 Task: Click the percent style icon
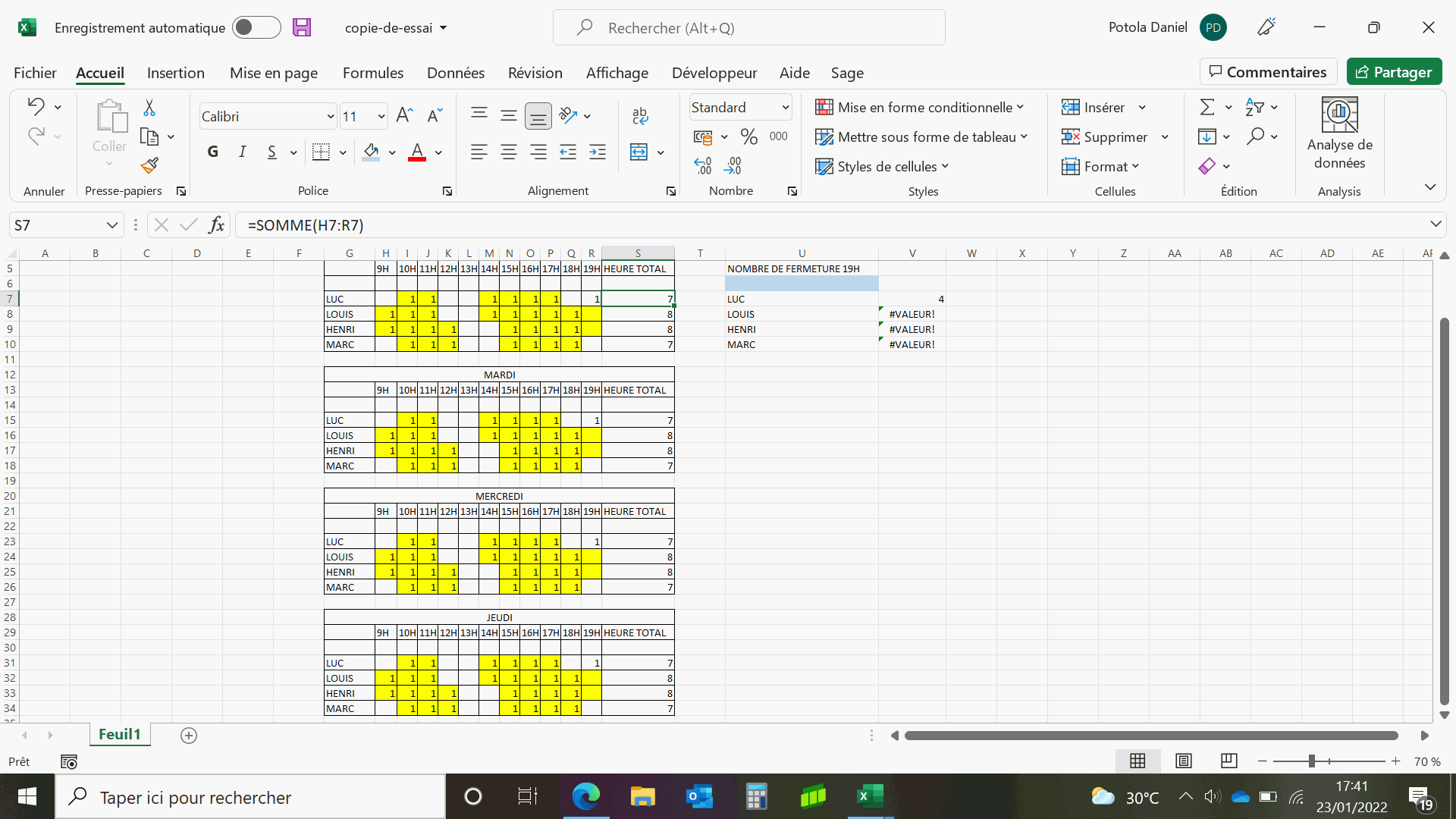(749, 136)
